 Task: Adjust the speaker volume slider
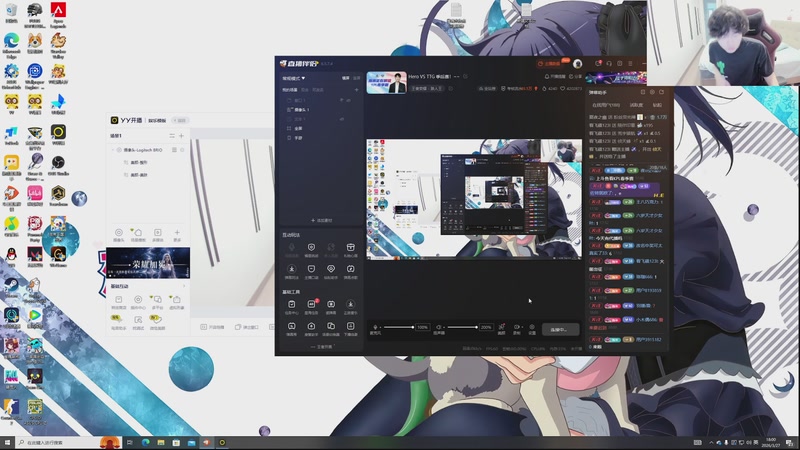click(x=462, y=327)
